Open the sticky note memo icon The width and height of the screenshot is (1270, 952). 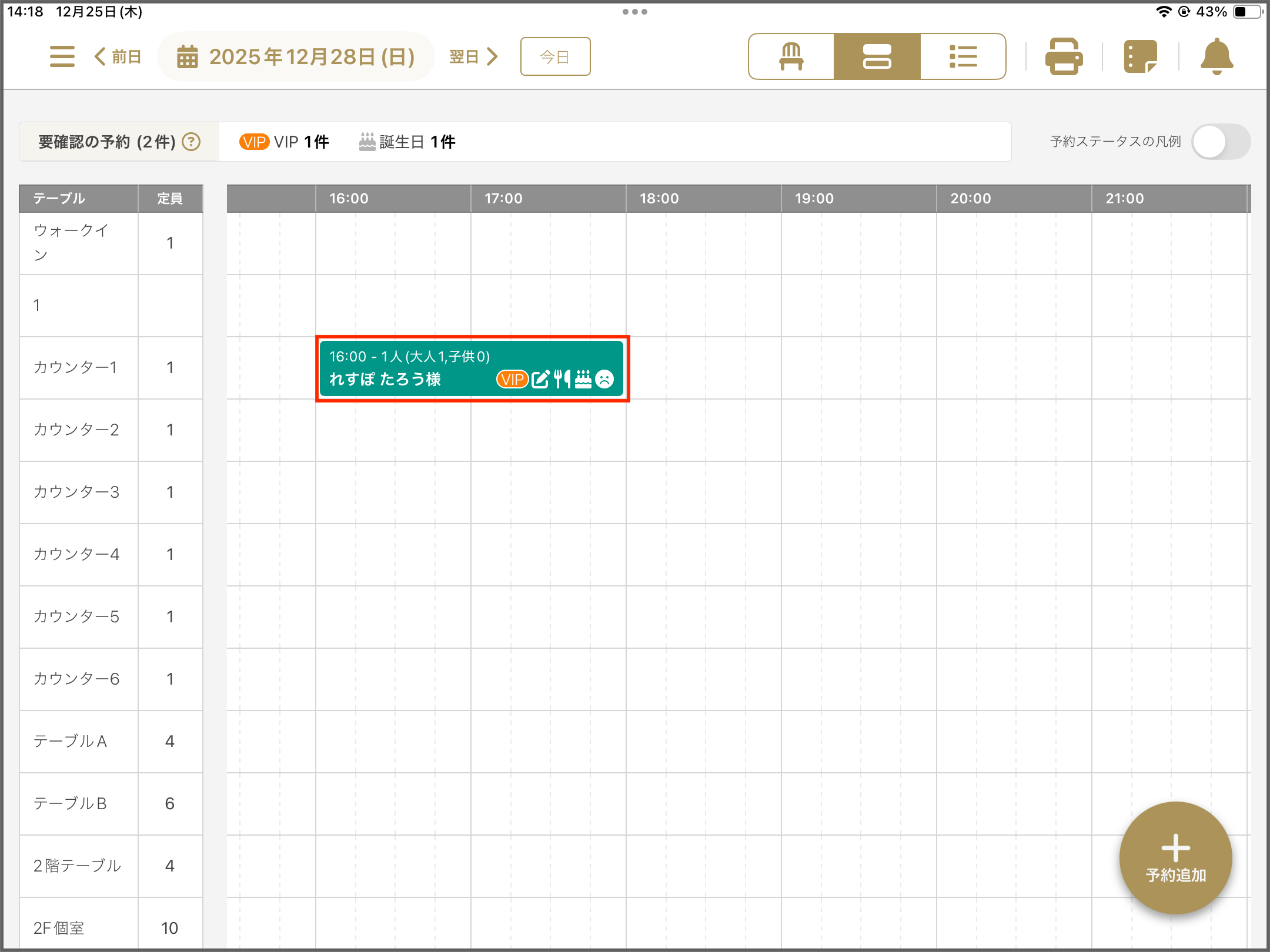pos(1140,56)
